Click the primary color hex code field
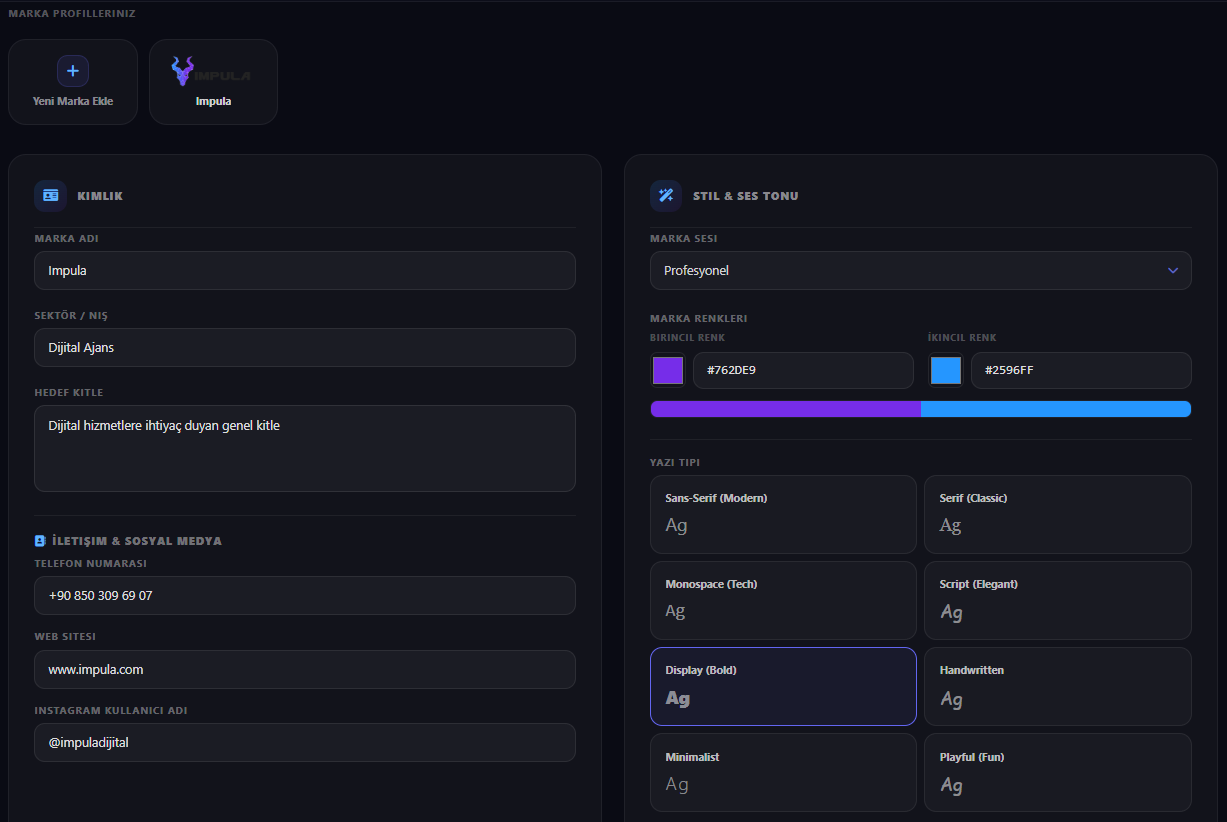1227x822 pixels. pos(803,371)
